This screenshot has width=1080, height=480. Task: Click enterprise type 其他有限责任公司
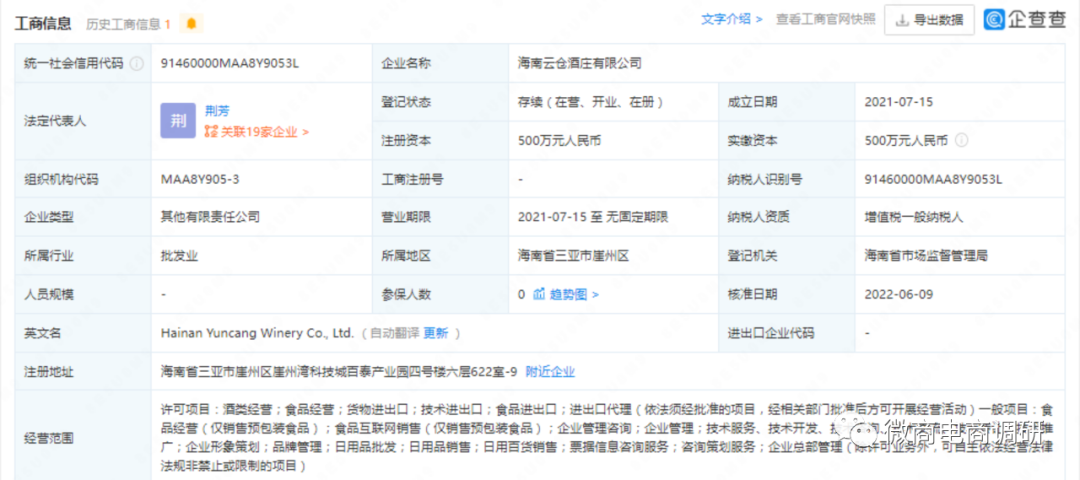pyautogui.click(x=210, y=218)
